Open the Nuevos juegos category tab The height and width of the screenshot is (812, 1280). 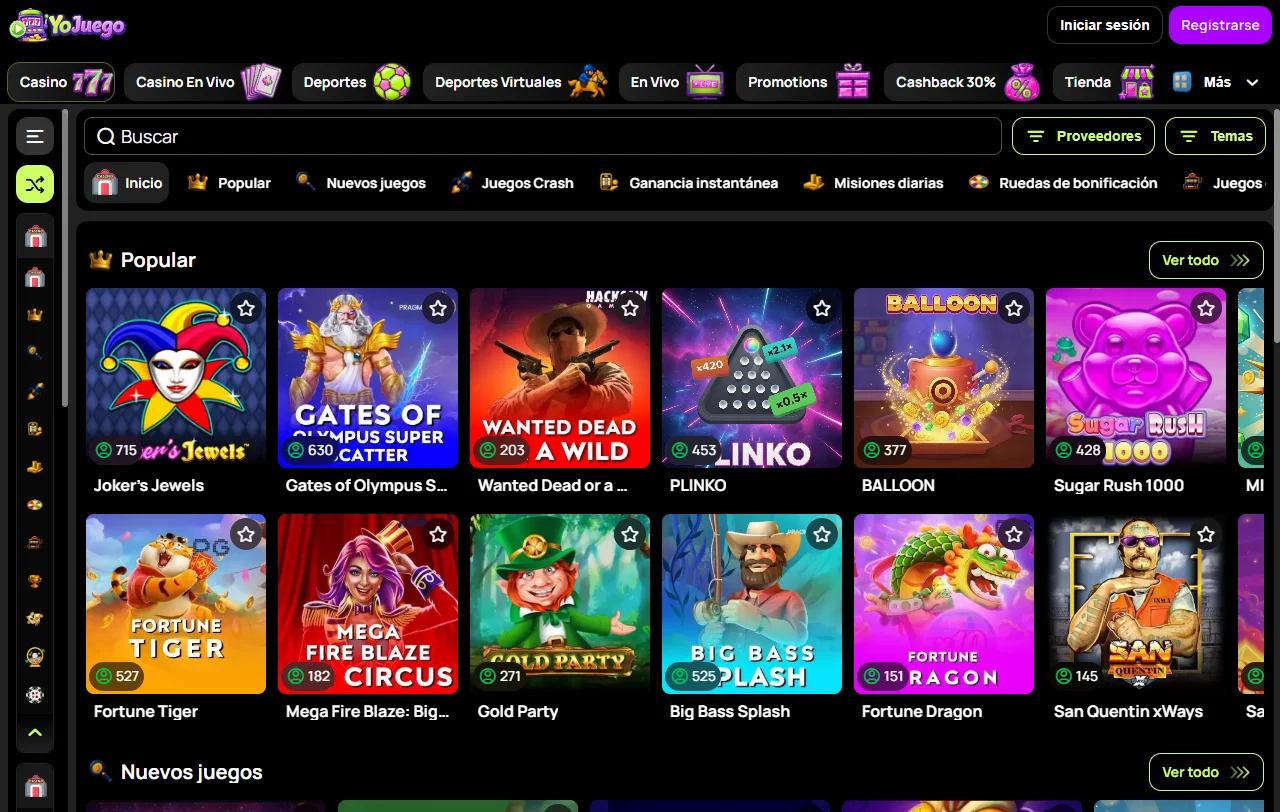click(x=361, y=183)
